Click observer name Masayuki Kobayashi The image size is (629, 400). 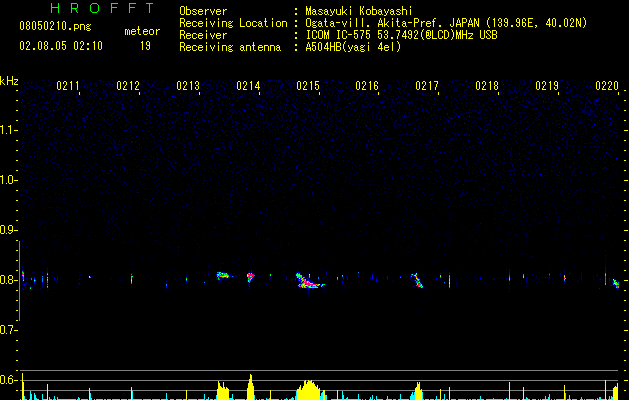(x=359, y=11)
